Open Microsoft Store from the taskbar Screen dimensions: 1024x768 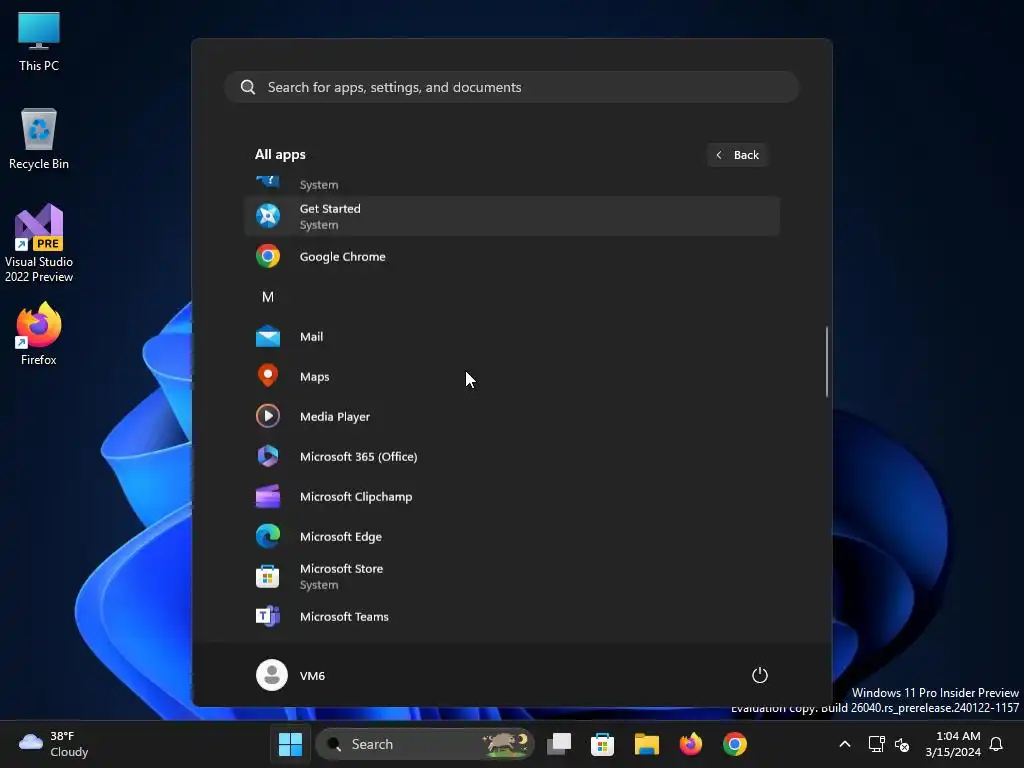point(602,744)
